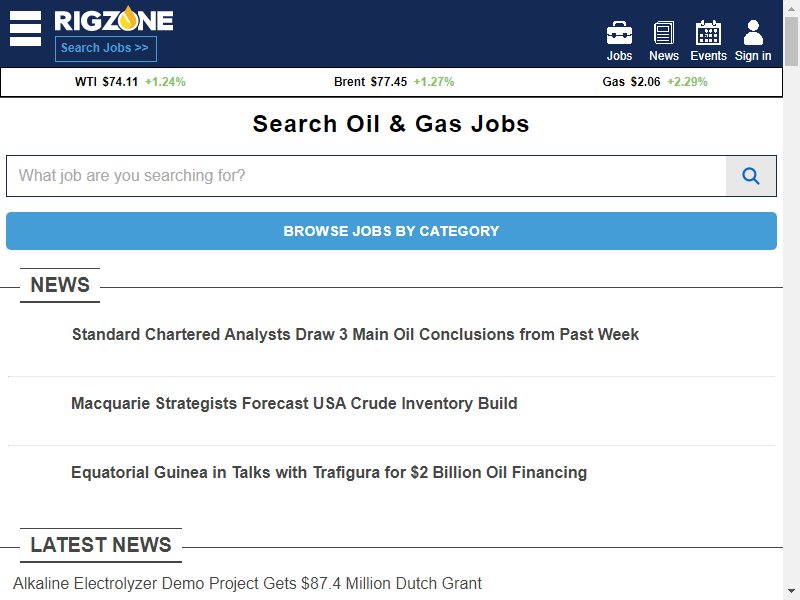
Task: Focus the job search input field
Action: [366, 176]
